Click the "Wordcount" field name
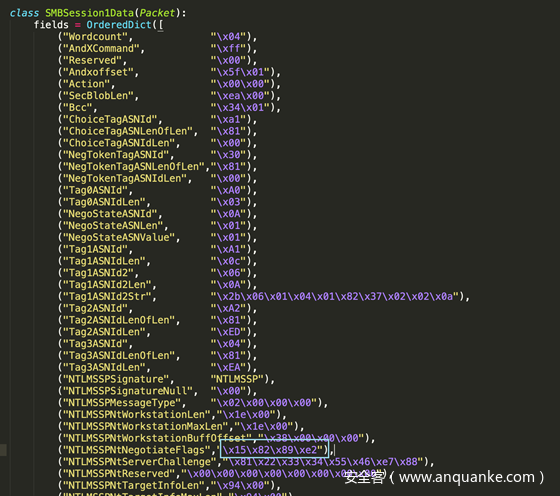560x496 pixels. [95, 37]
